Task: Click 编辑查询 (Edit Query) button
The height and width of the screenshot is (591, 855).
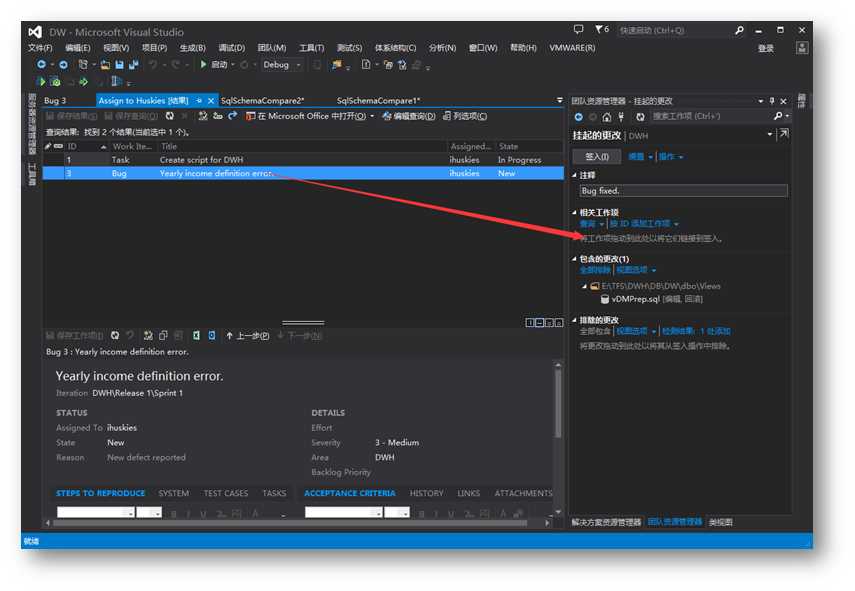Action: pyautogui.click(x=409, y=116)
